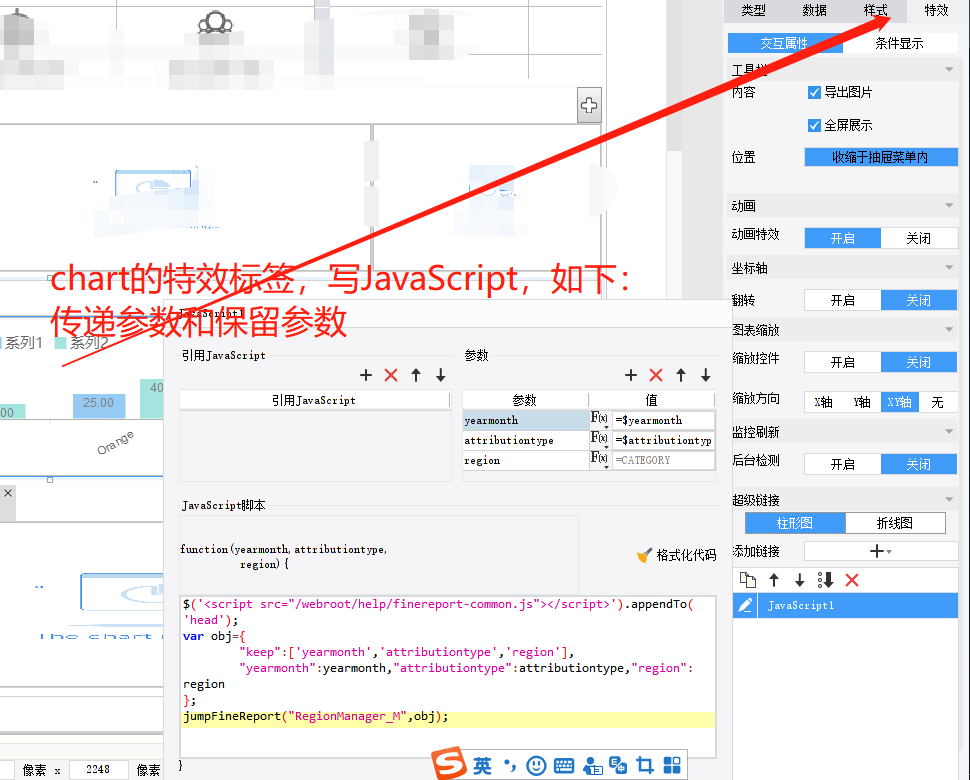
Task: Click the move handle on the canvas
Action: [589, 105]
